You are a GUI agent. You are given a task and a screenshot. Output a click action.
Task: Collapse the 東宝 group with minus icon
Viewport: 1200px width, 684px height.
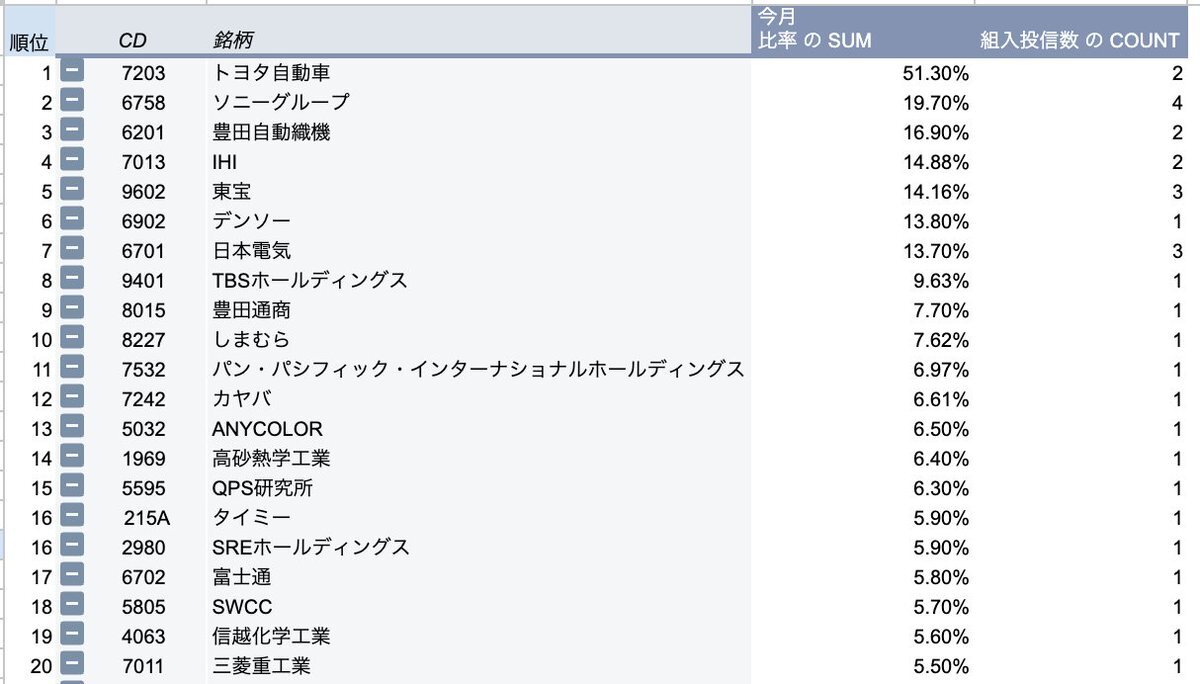(x=71, y=191)
